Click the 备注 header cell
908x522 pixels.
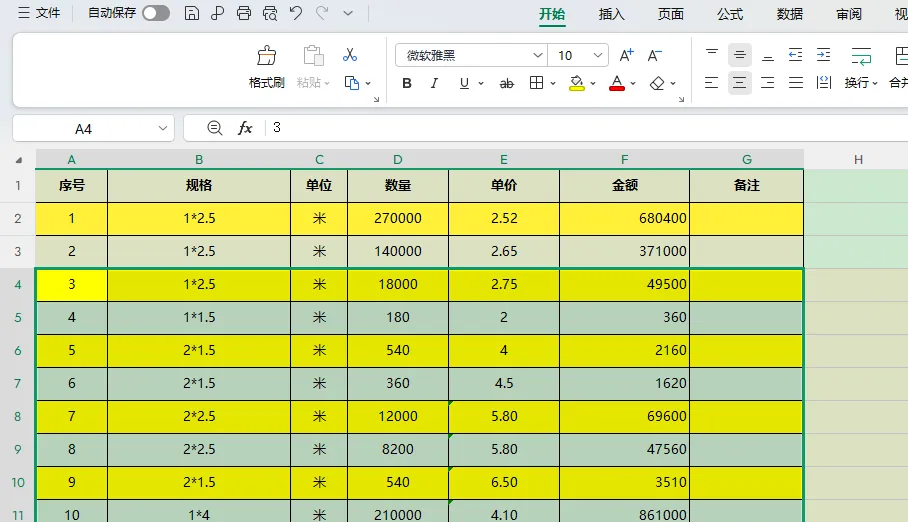coord(746,185)
